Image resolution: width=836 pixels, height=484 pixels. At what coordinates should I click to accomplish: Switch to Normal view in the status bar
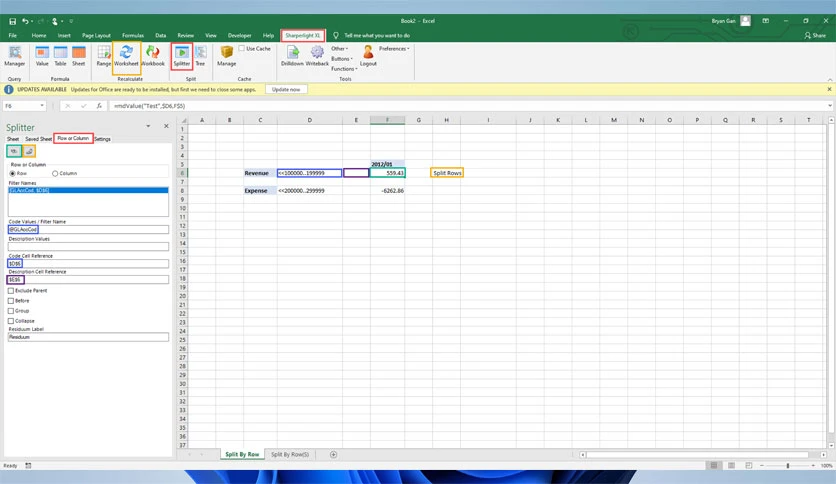point(714,465)
